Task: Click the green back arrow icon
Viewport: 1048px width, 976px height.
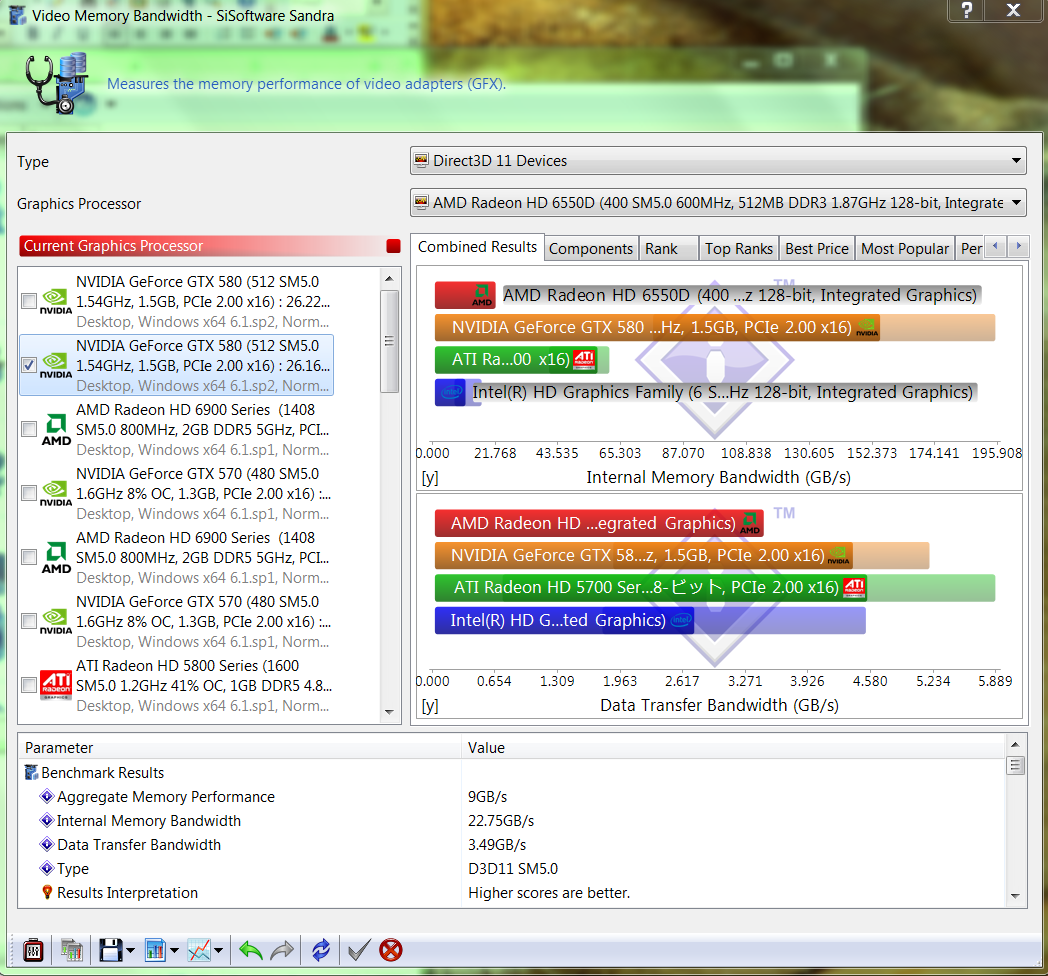Action: 251,950
